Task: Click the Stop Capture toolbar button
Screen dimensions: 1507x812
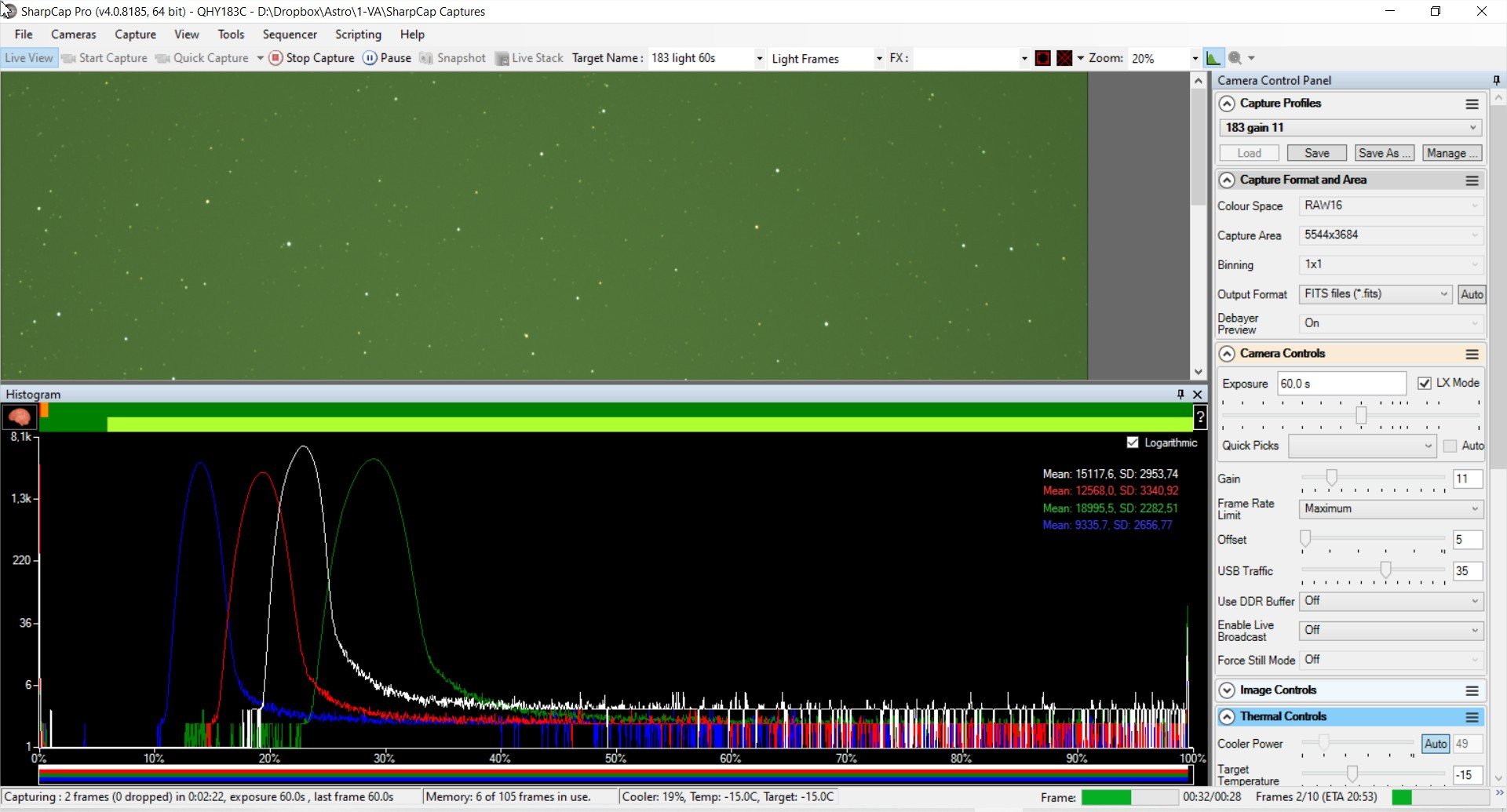Action: pos(312,58)
